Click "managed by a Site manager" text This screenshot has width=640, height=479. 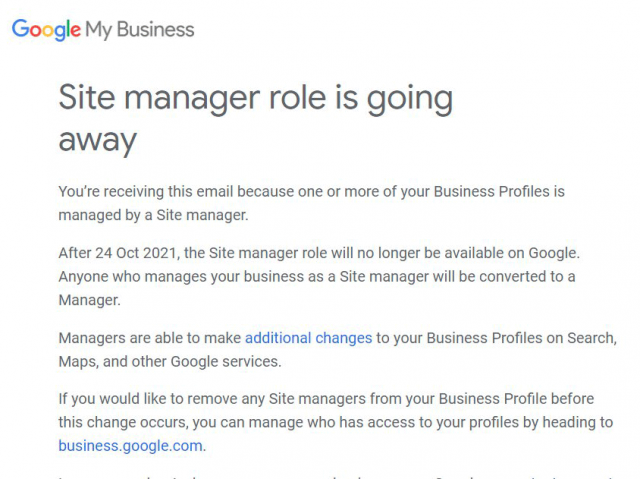(x=151, y=213)
